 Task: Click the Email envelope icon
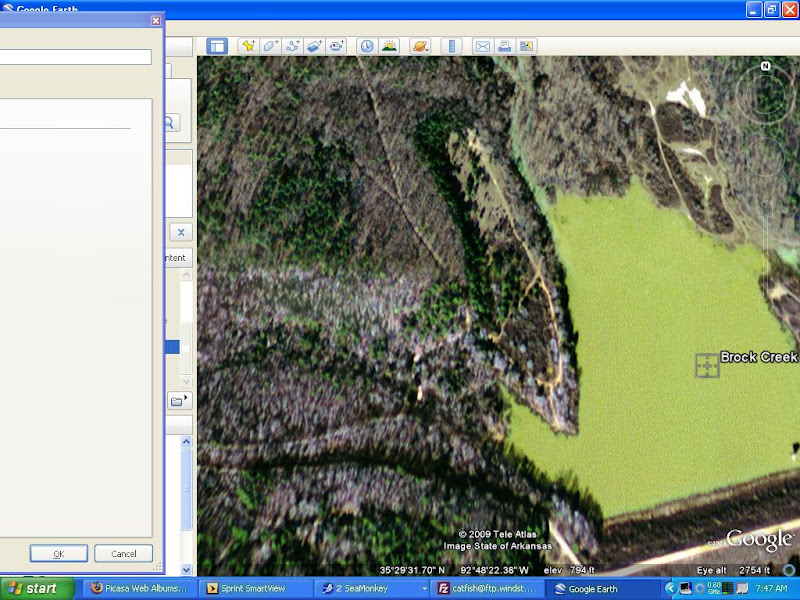point(482,46)
